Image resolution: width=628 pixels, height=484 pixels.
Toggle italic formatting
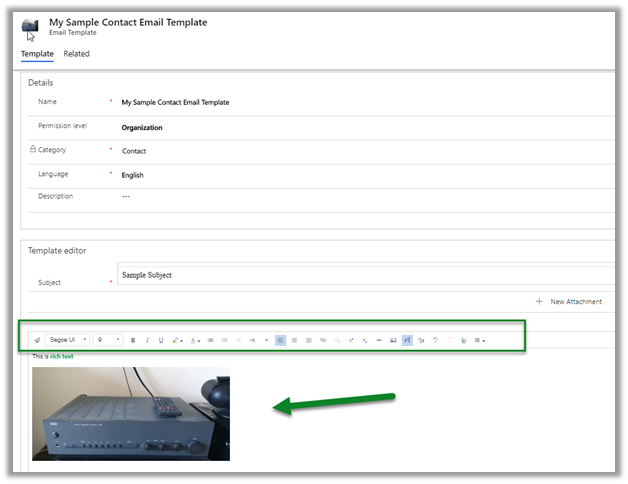(x=147, y=340)
